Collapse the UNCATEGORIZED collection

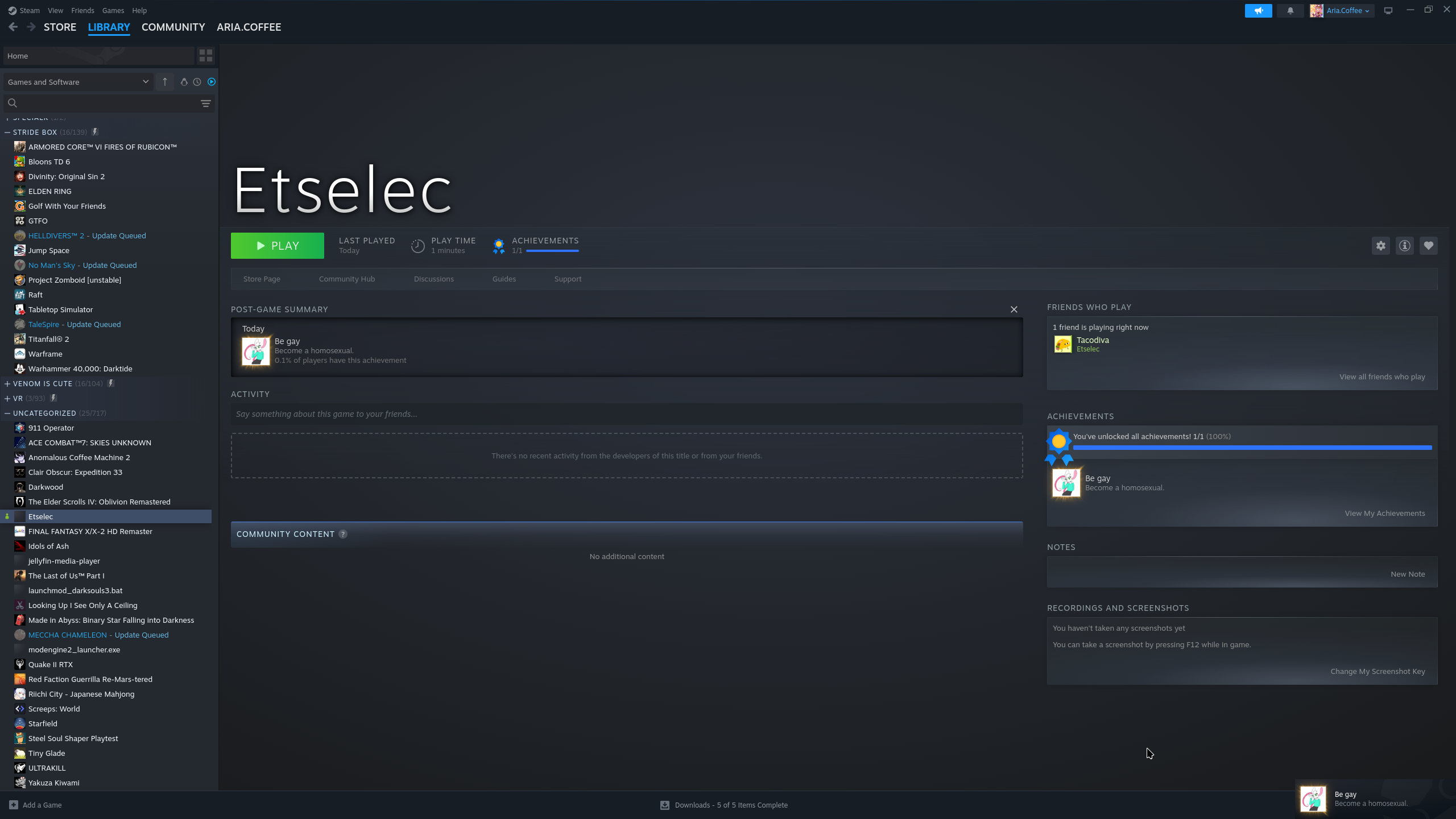click(x=7, y=413)
